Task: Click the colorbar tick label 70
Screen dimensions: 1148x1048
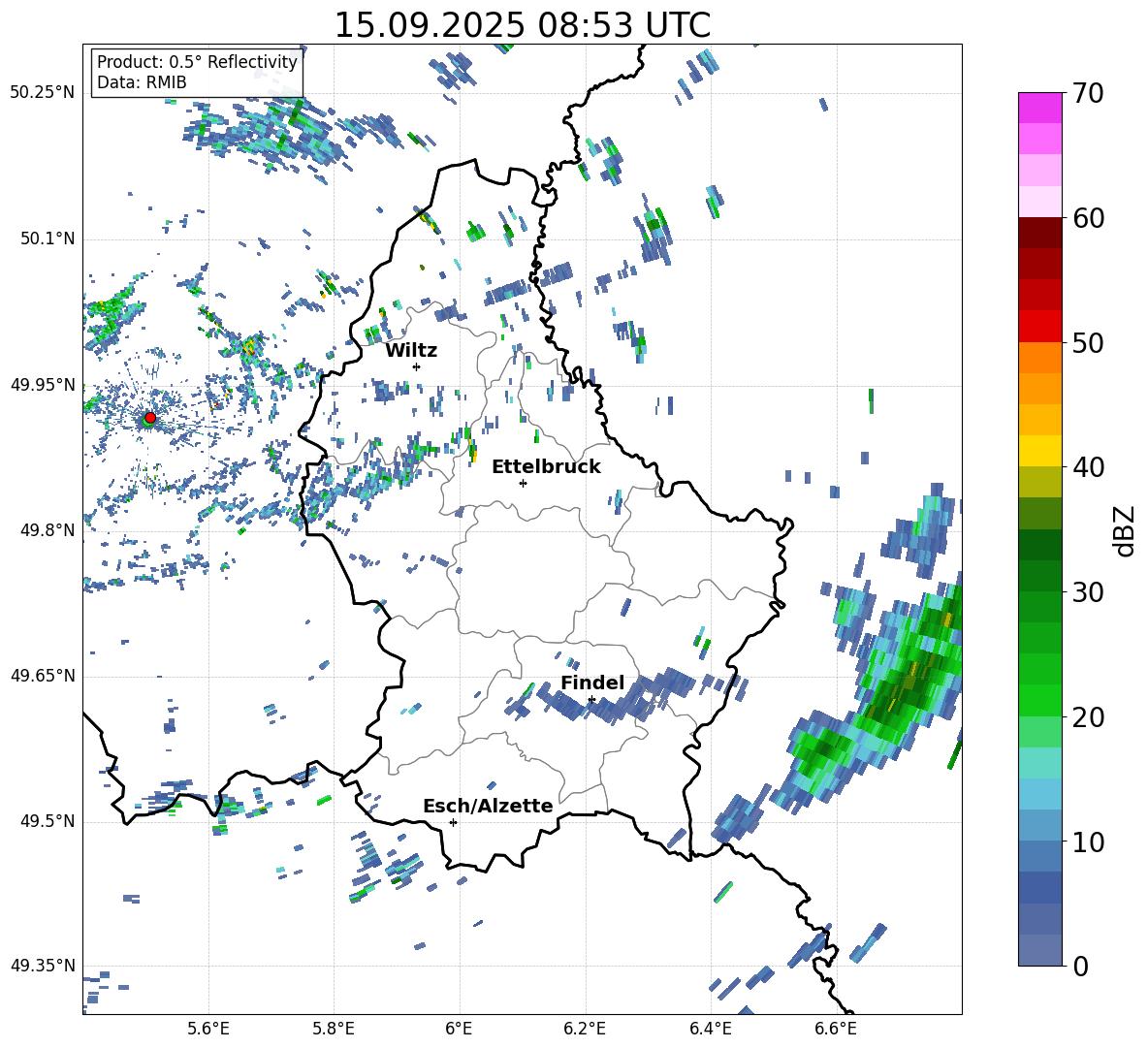Action: tap(1088, 93)
